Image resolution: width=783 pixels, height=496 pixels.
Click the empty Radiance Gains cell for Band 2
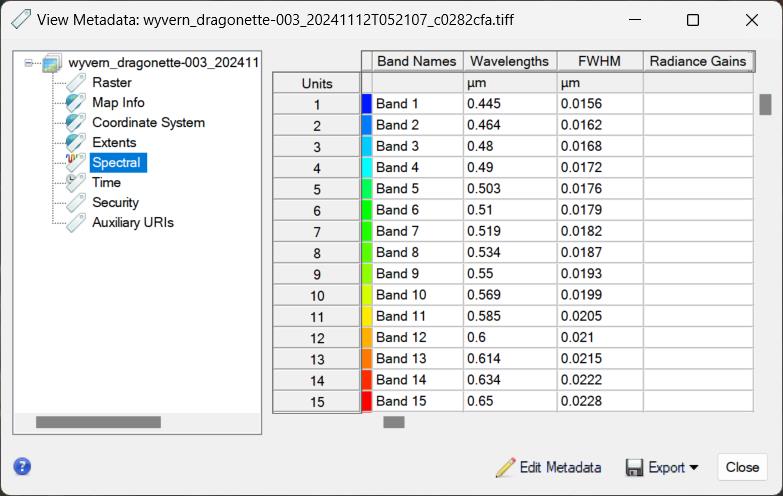(698, 125)
